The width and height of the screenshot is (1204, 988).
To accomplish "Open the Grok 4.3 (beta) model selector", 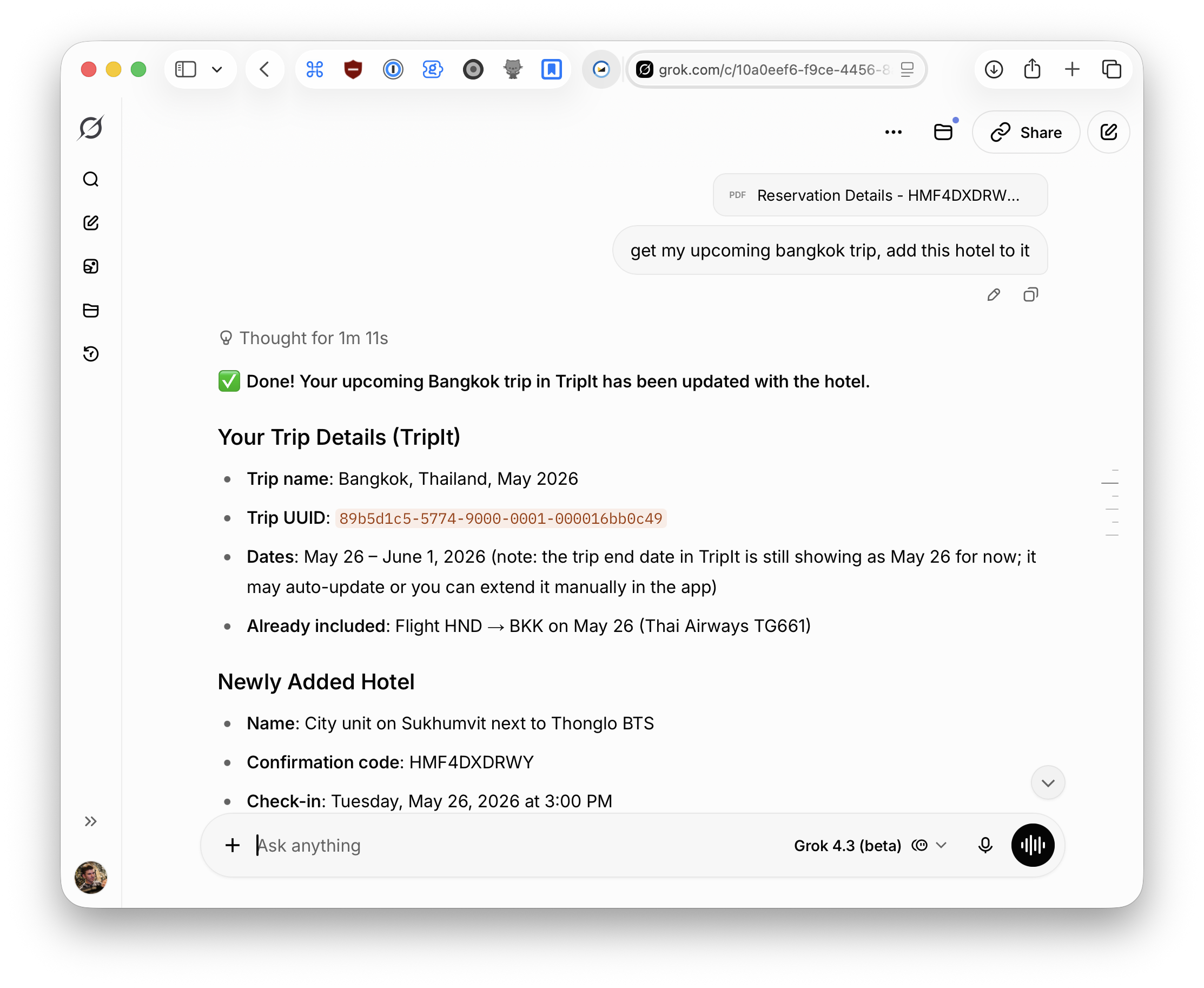I will pyautogui.click(x=871, y=846).
